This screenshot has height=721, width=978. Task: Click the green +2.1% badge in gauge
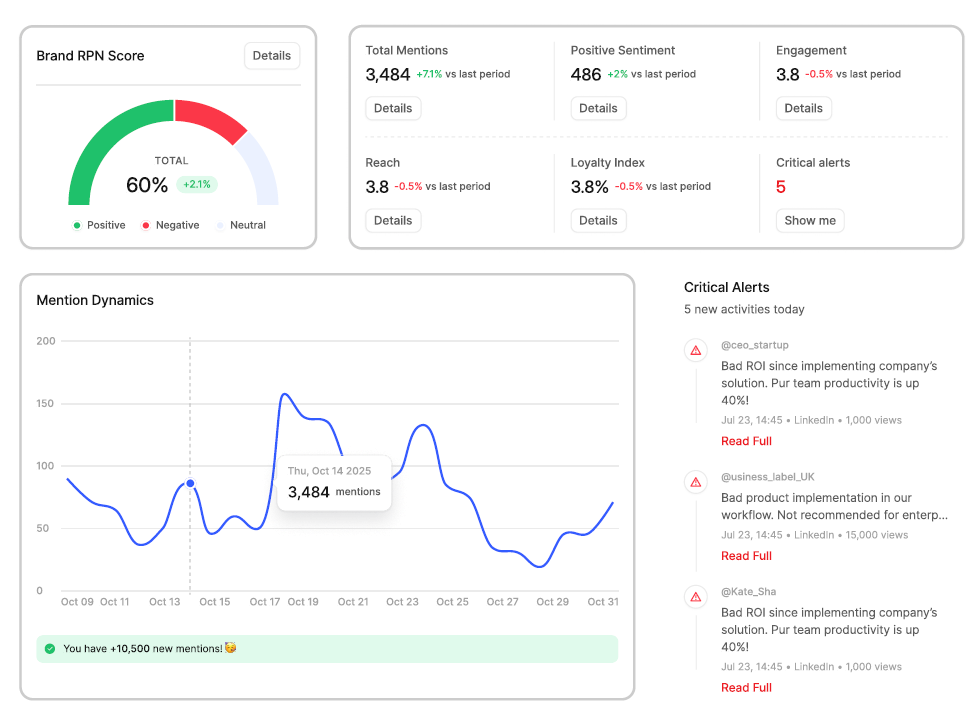(196, 185)
